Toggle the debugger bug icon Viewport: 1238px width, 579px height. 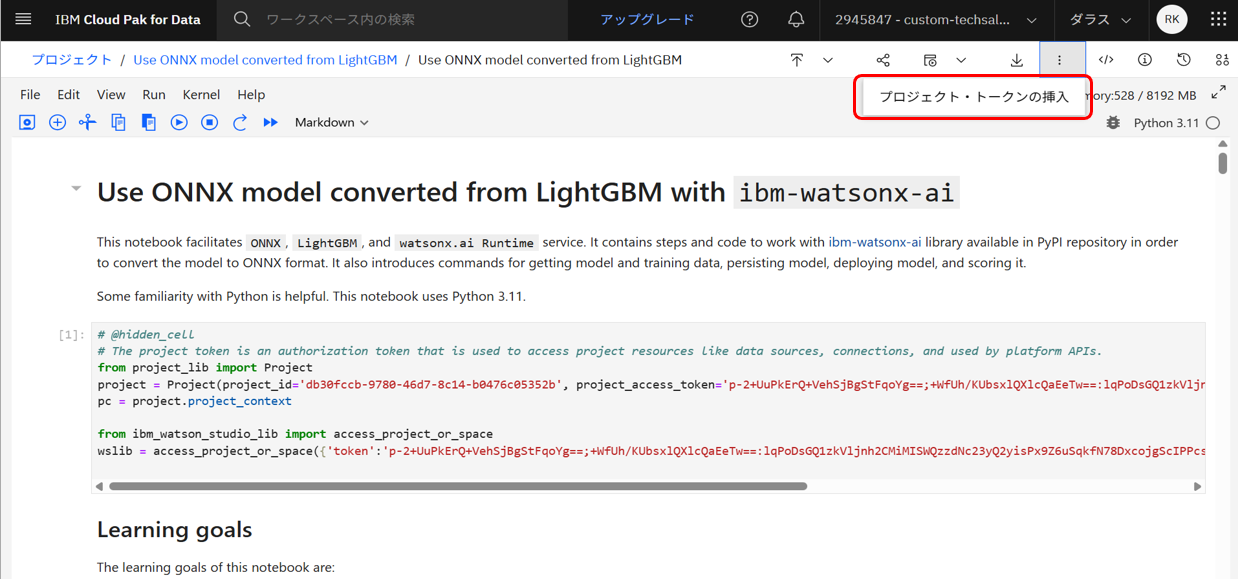pos(1113,123)
